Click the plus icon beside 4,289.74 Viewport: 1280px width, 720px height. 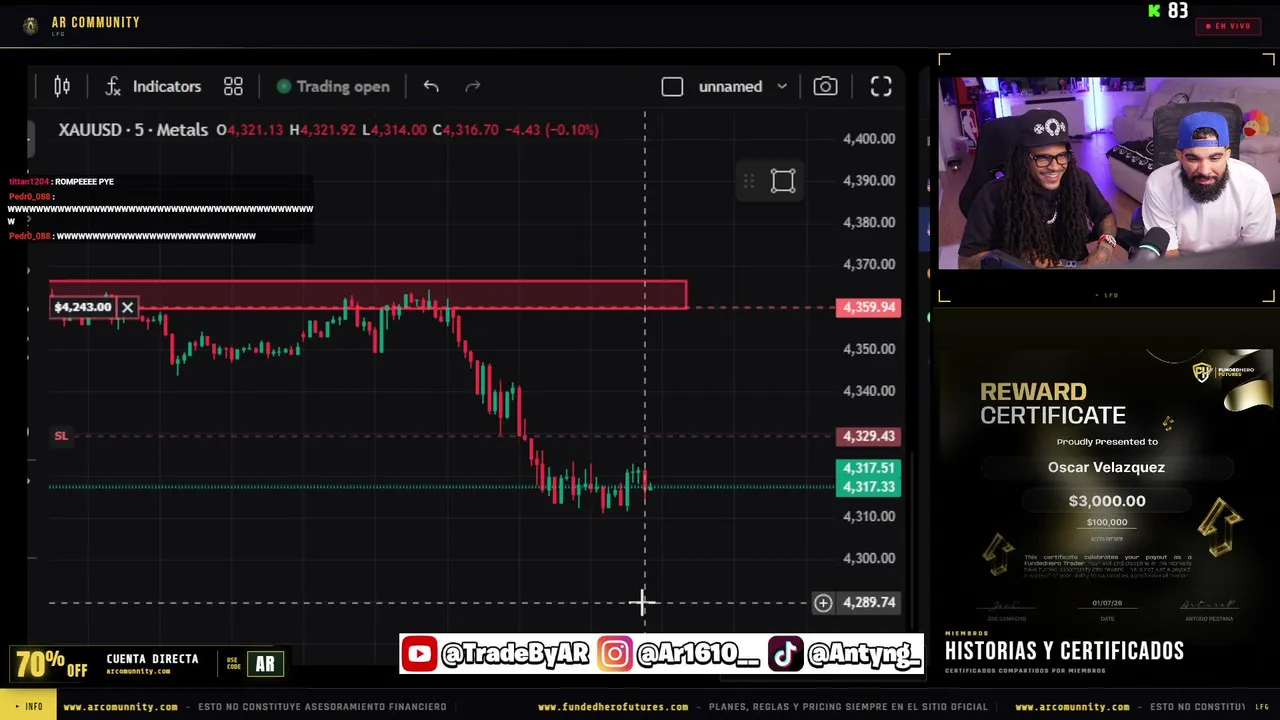pos(823,602)
